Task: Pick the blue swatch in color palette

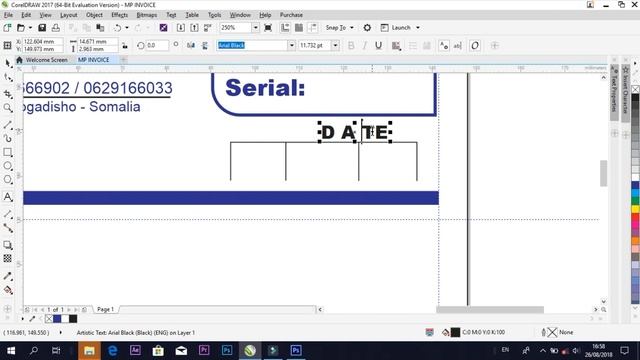Action: [x=636, y=185]
